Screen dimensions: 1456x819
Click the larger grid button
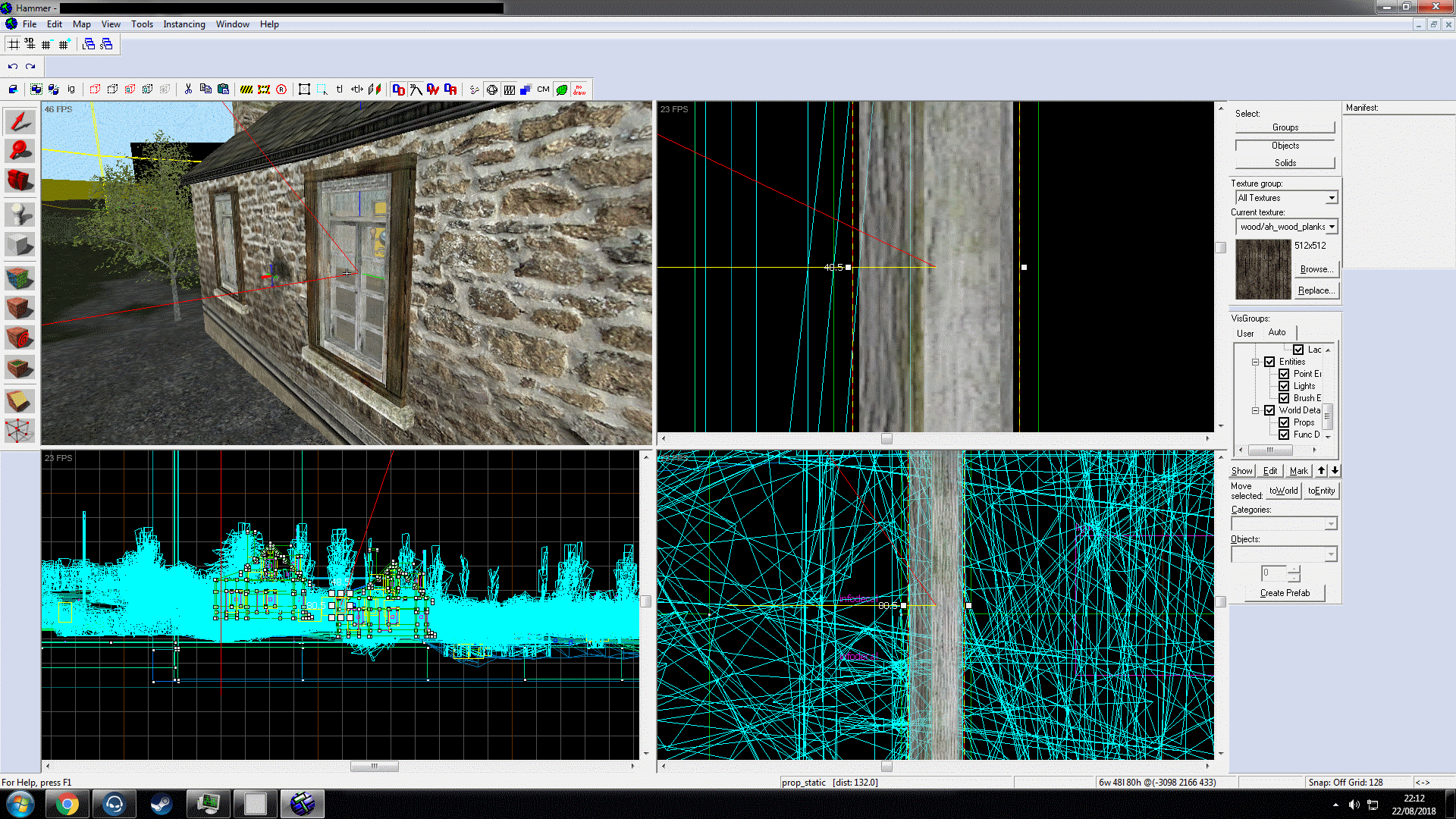click(x=64, y=44)
